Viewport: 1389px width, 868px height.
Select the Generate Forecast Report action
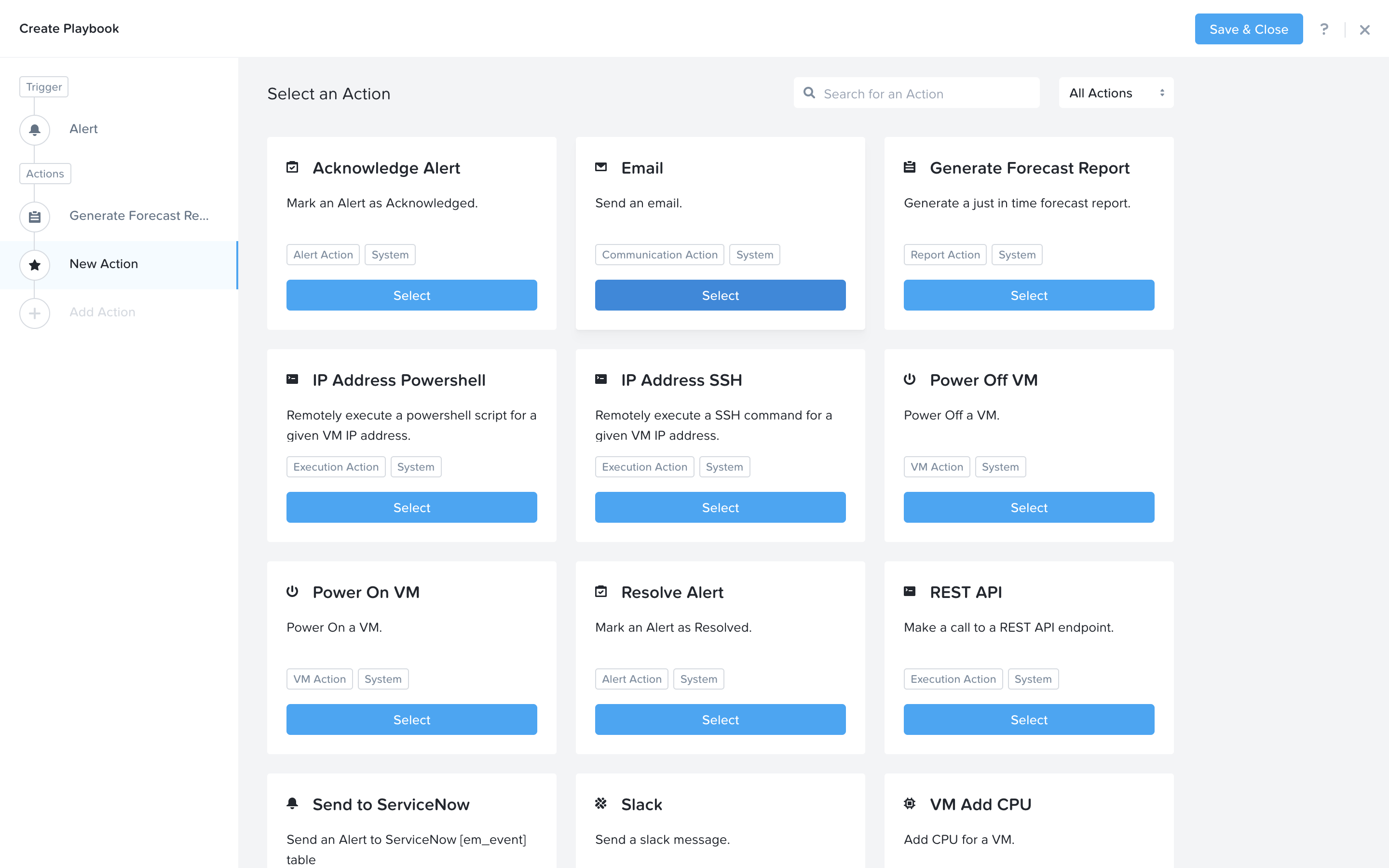(x=1029, y=295)
